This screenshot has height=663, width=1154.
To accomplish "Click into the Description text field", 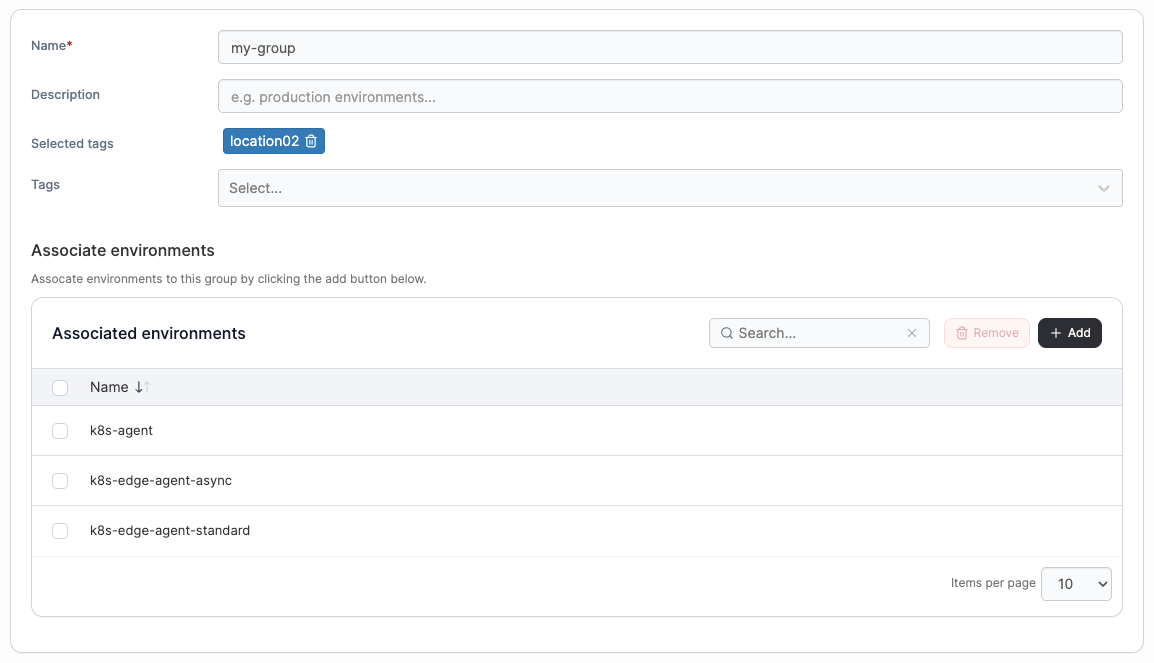I will [x=670, y=97].
